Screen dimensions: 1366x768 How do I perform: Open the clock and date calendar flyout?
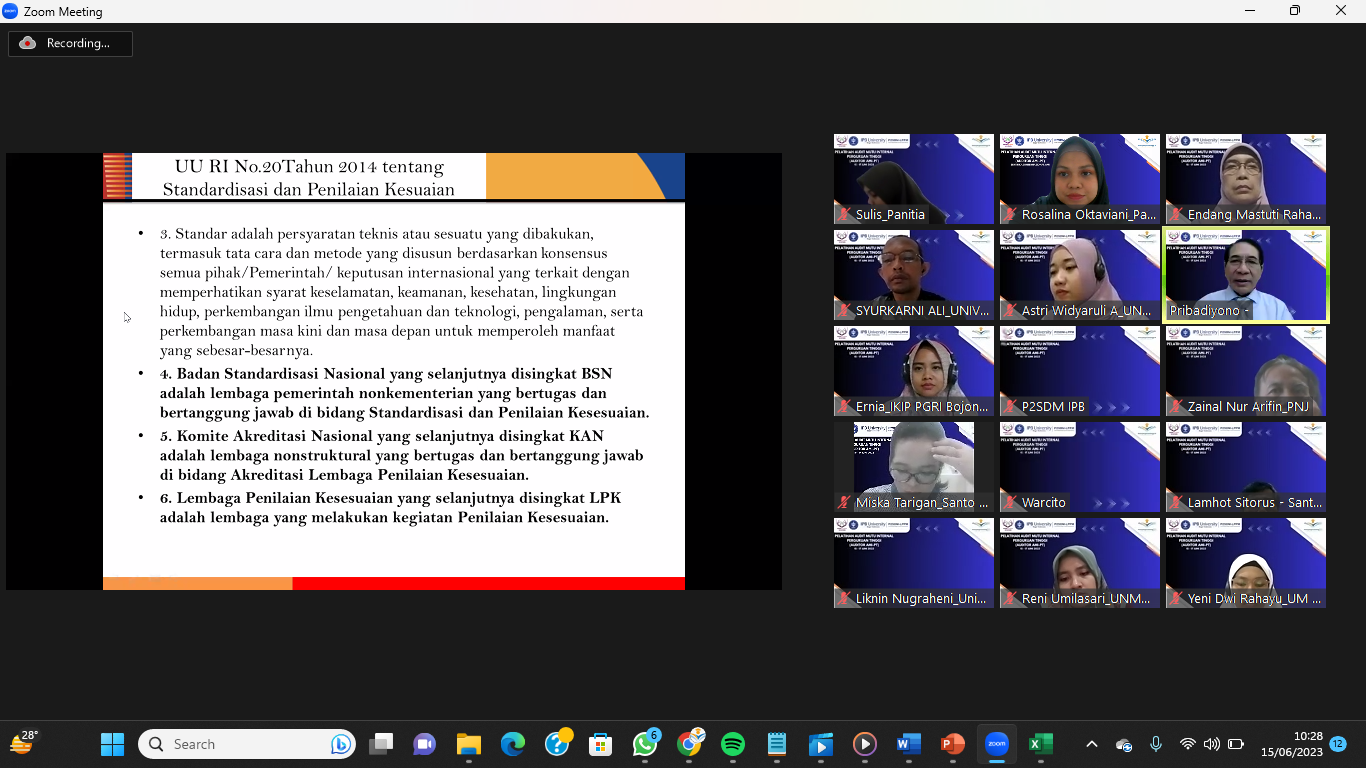pos(1292,744)
